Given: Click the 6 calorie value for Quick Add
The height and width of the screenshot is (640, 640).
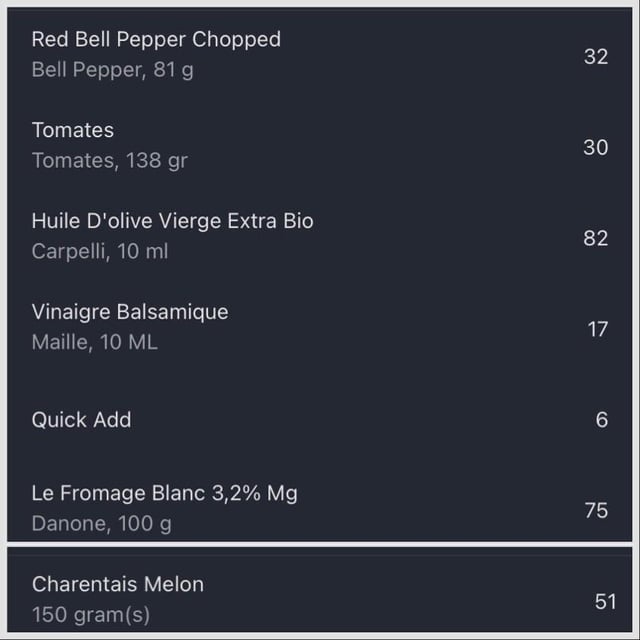Looking at the screenshot, I should (602, 420).
